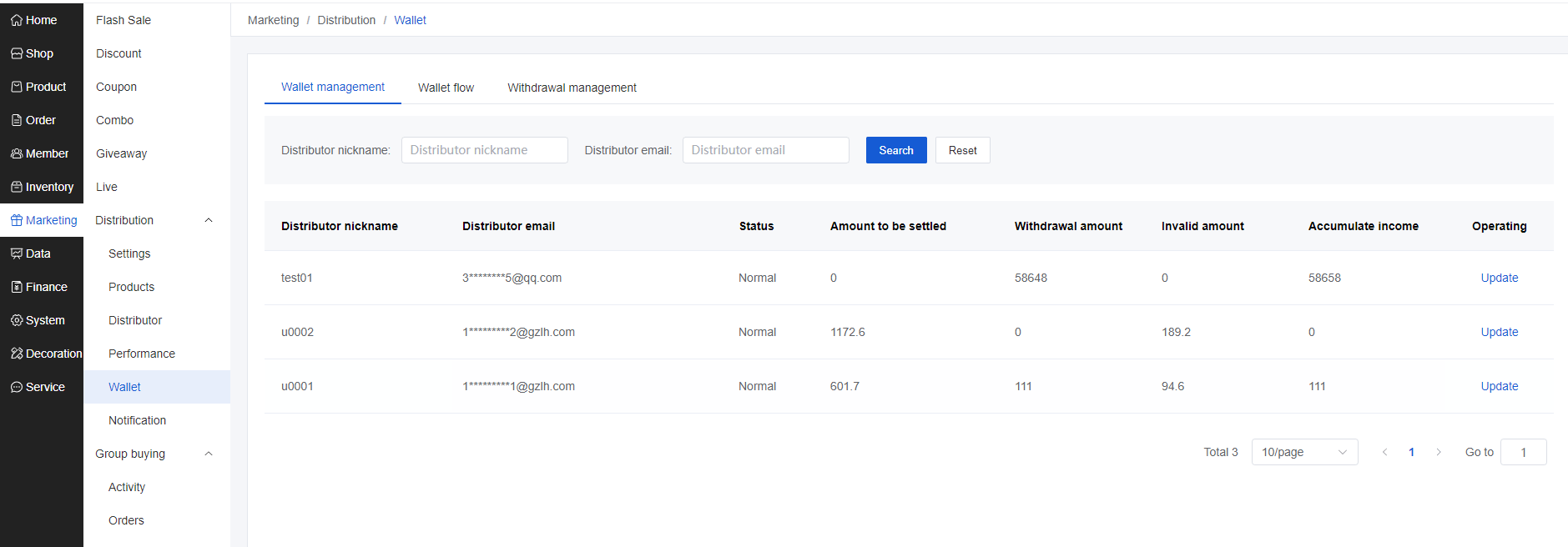Click Distribution in the breadcrumb
This screenshot has height=547, width=1568.
(x=346, y=20)
